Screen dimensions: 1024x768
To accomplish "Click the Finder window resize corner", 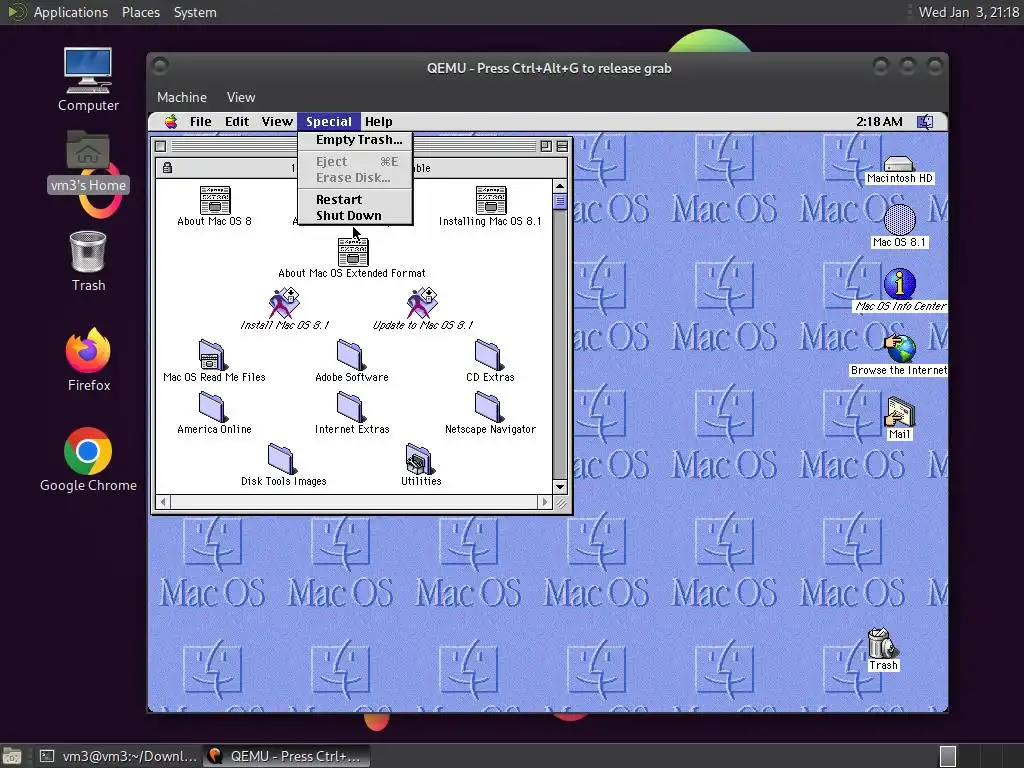I will [x=560, y=502].
